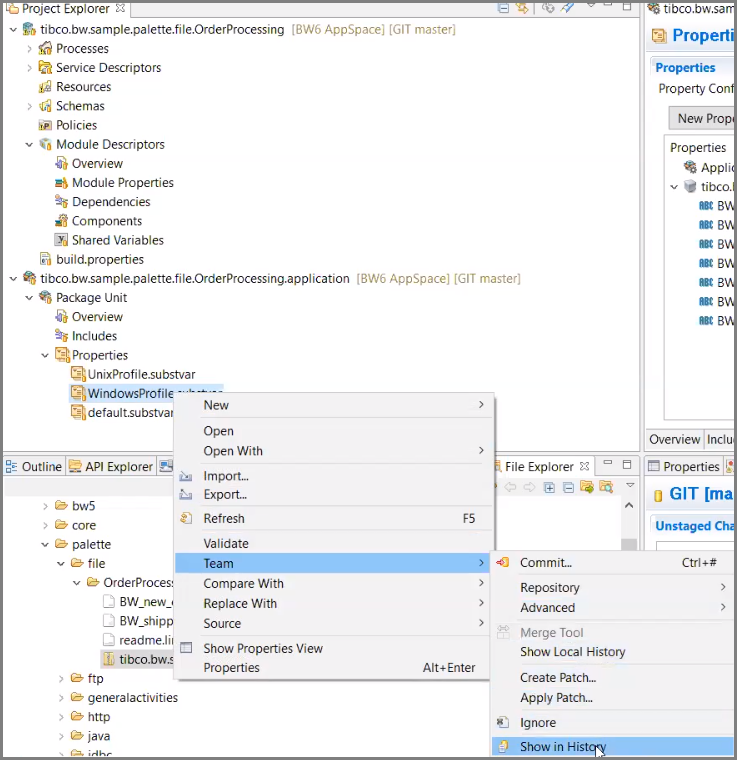Click File Explorer expand-all plus icon

[x=549, y=487]
